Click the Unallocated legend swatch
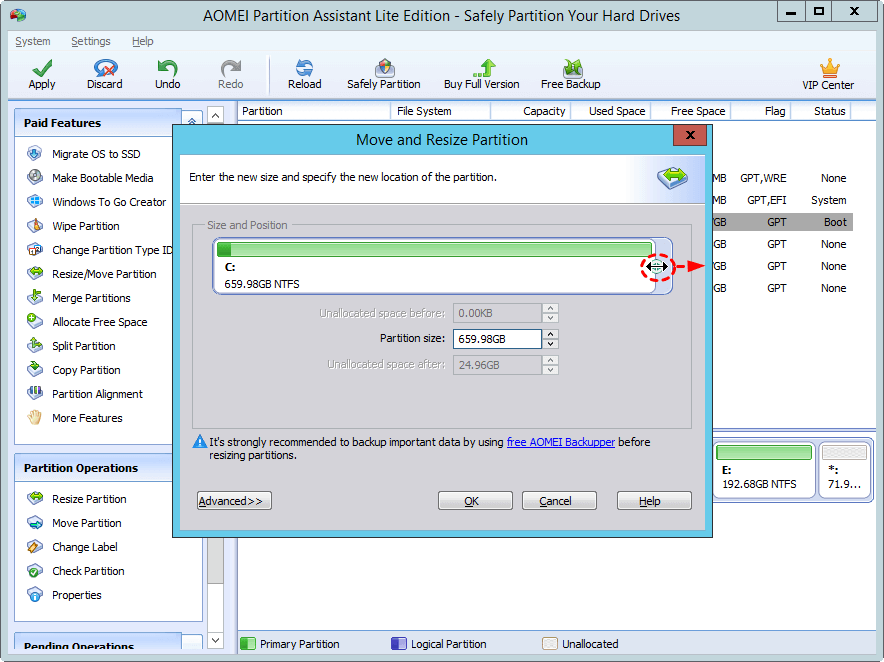 550,644
